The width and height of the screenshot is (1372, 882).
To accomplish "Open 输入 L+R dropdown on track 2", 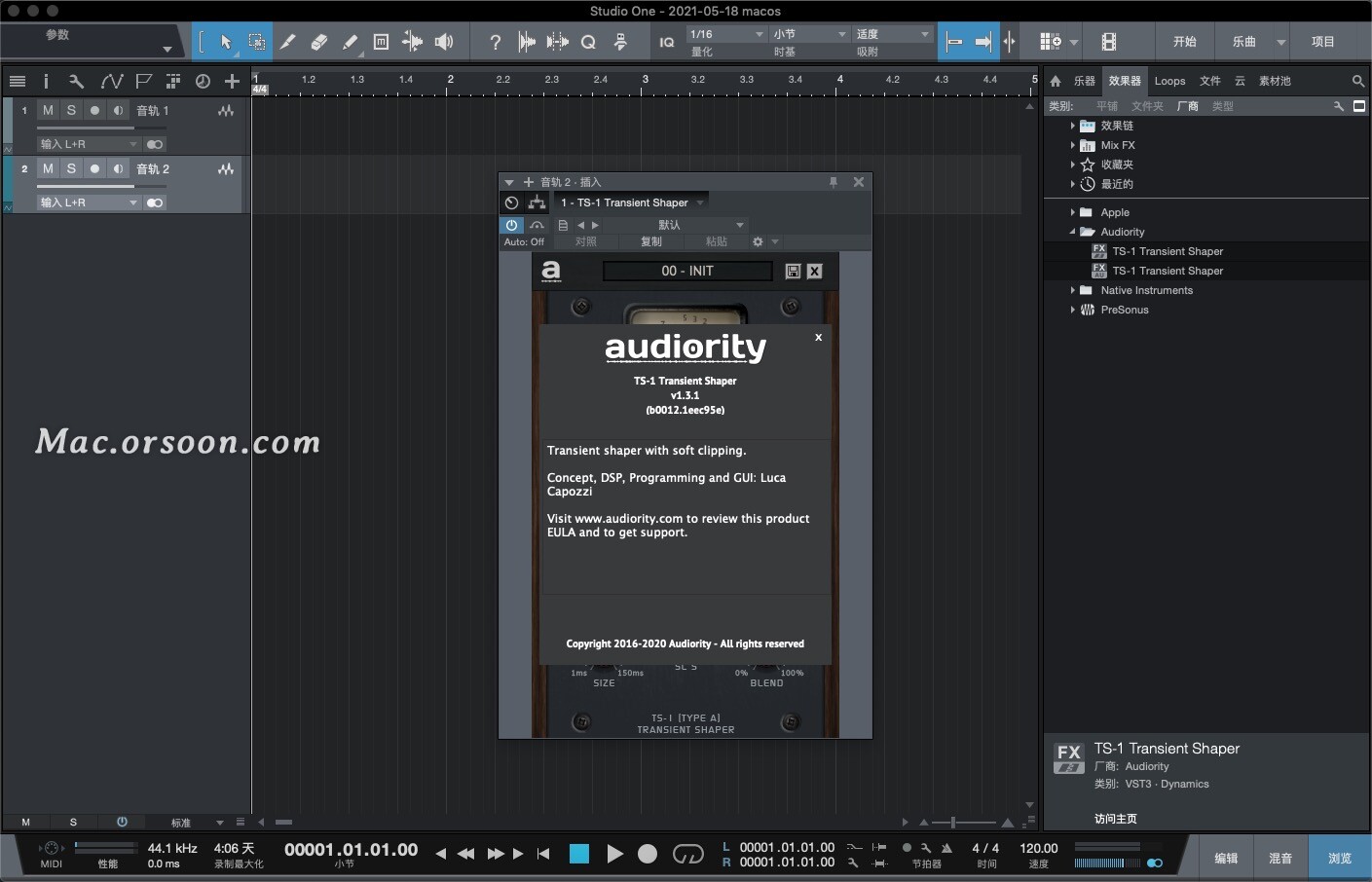I will (90, 202).
